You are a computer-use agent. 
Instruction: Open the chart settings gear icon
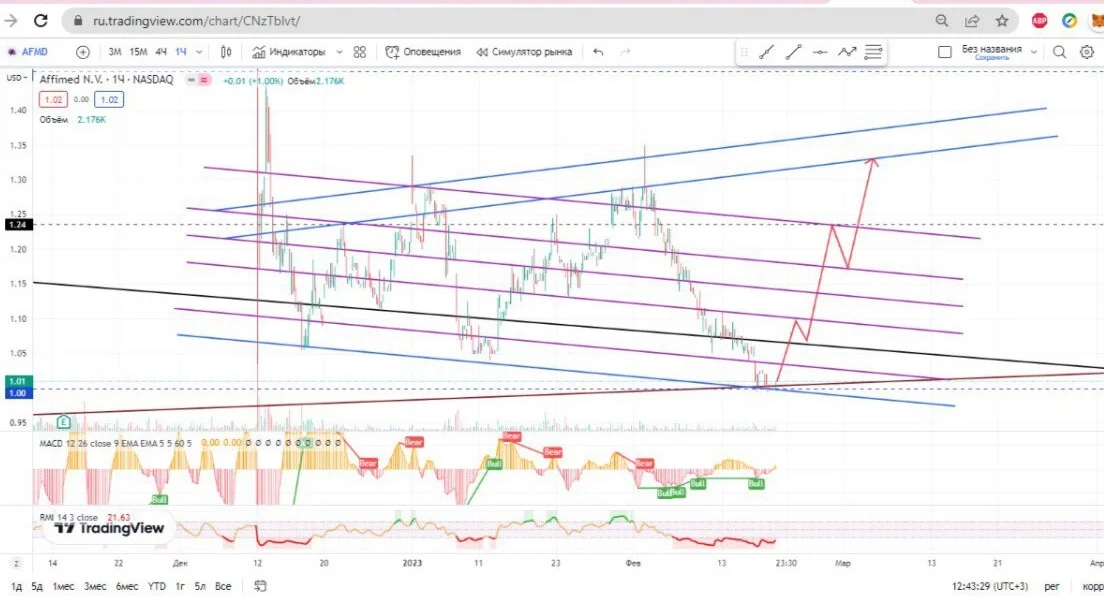tap(1087, 51)
